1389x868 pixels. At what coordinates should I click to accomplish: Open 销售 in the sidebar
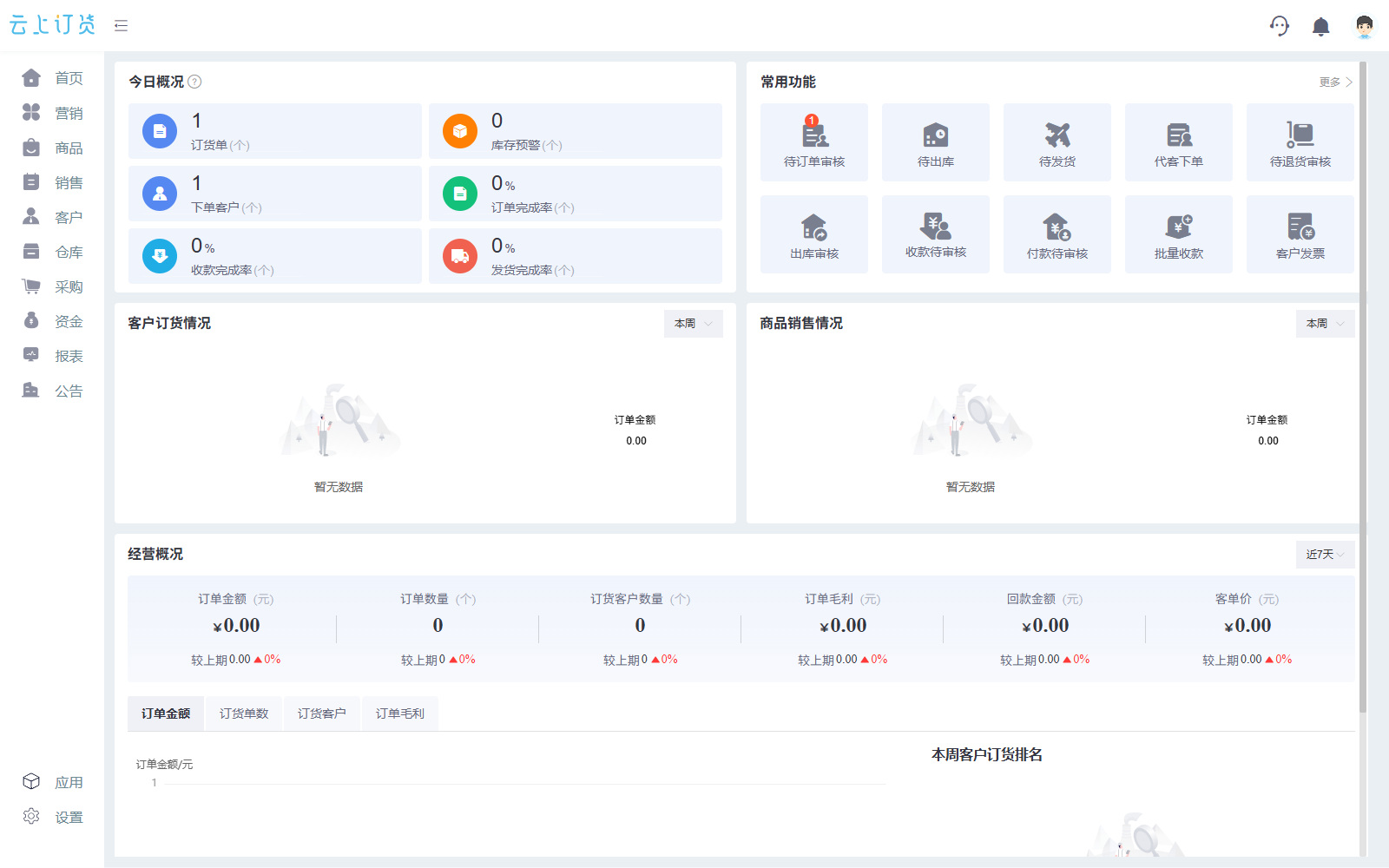[52, 182]
